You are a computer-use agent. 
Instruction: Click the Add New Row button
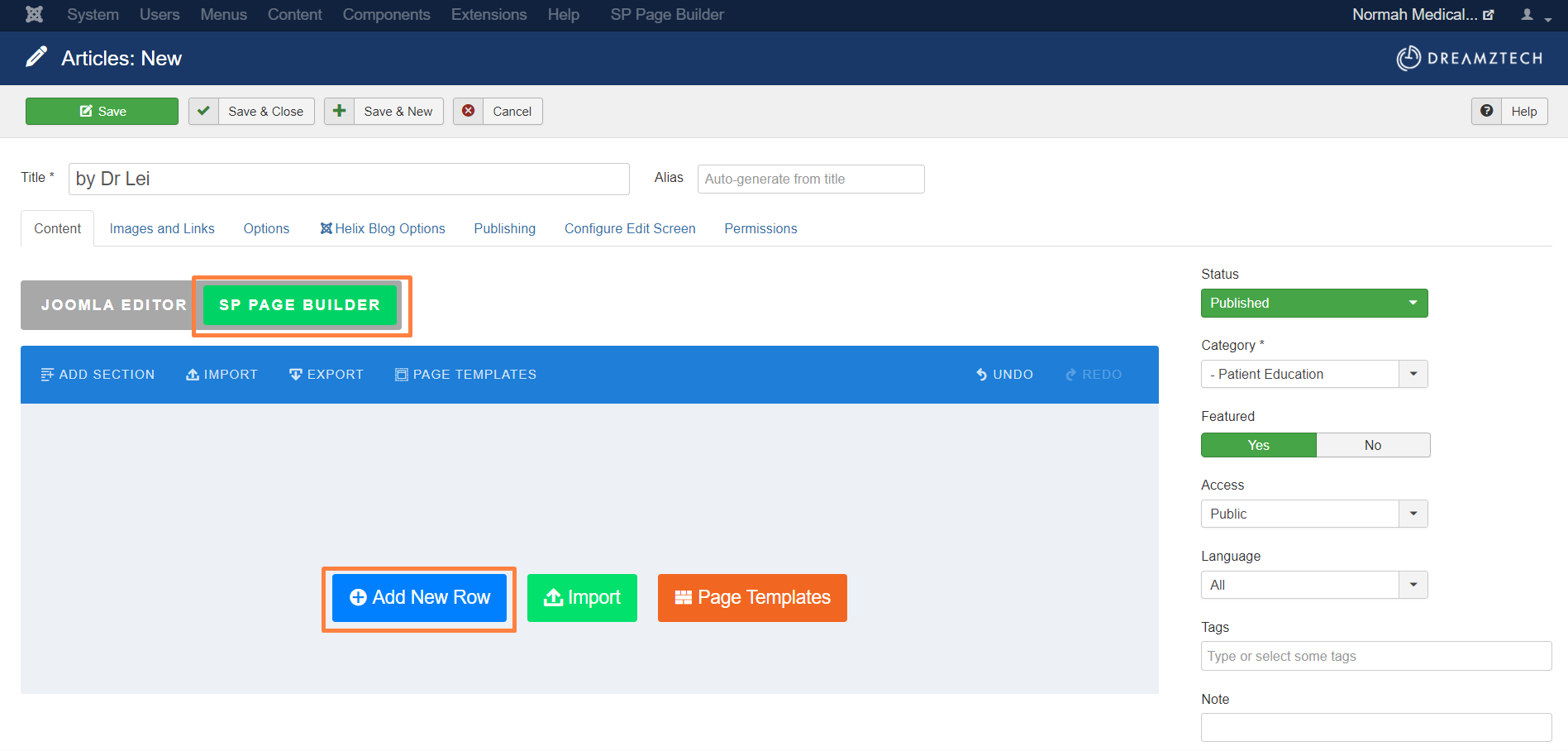pyautogui.click(x=419, y=598)
